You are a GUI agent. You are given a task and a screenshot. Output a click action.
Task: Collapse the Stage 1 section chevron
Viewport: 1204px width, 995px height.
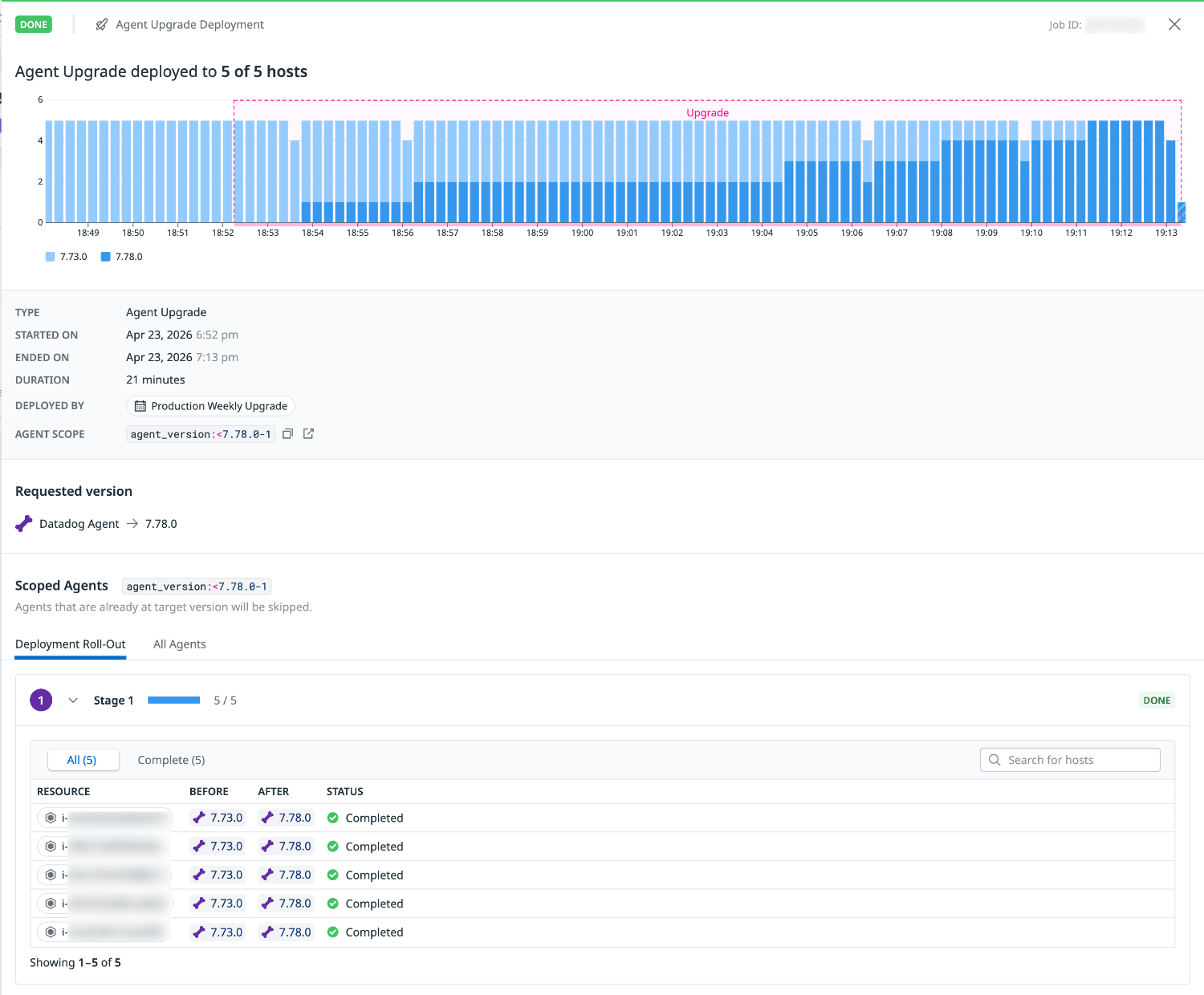73,701
